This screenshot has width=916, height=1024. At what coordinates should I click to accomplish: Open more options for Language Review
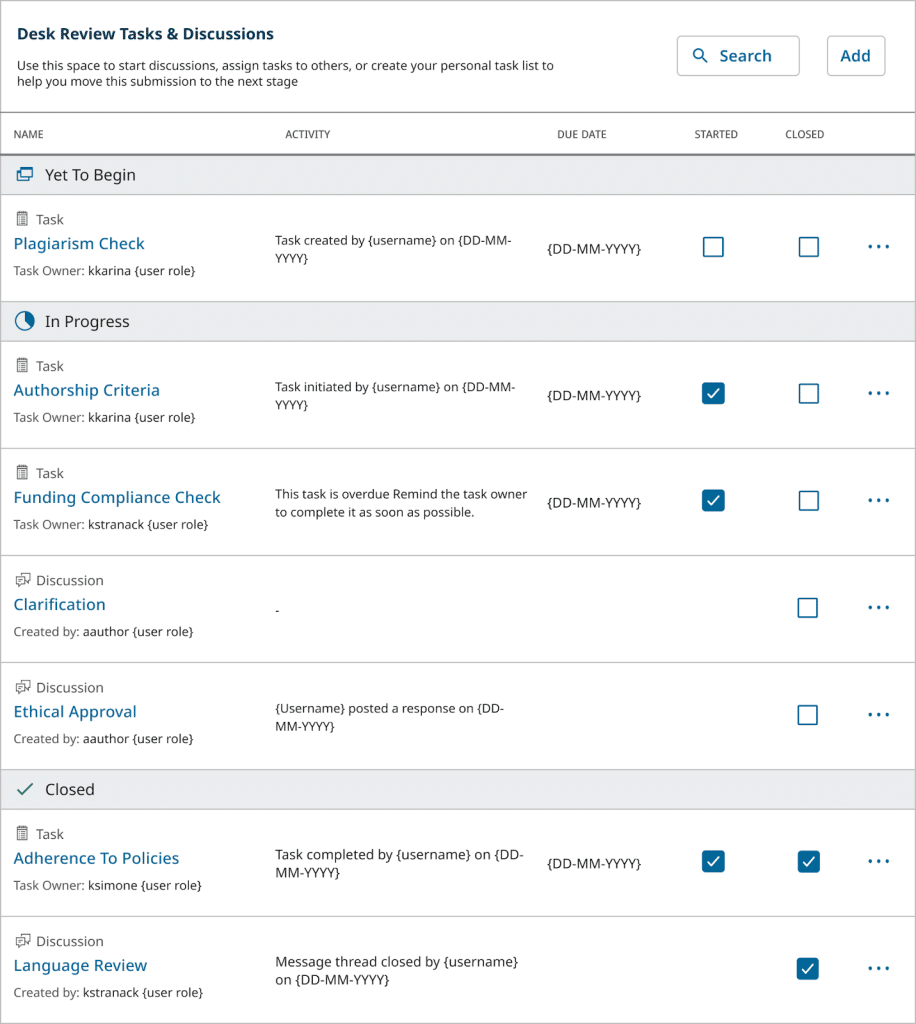point(878,969)
